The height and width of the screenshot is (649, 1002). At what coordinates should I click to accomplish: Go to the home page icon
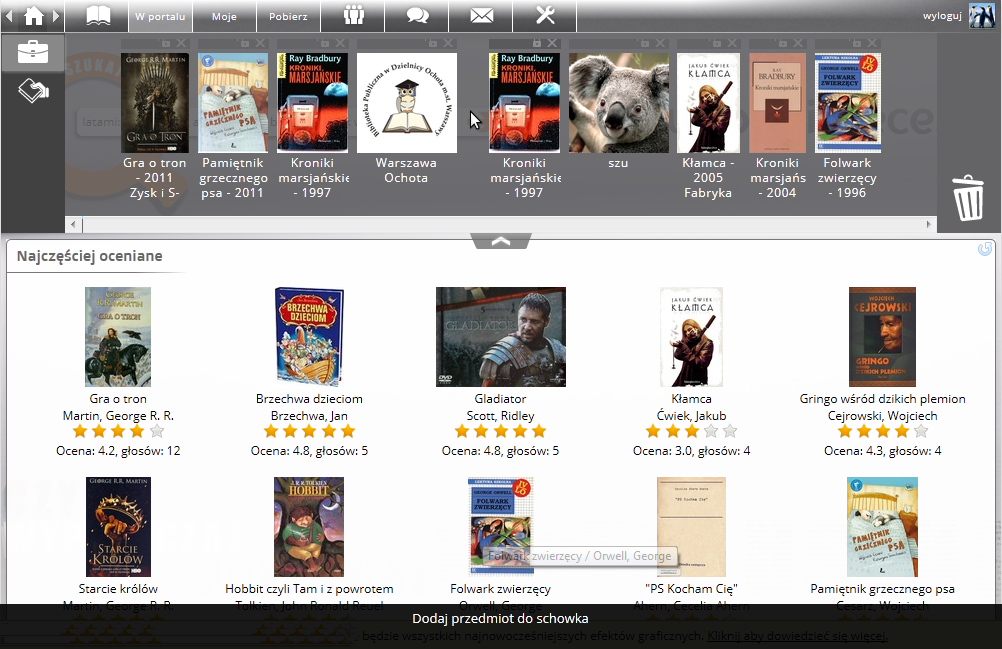34,15
